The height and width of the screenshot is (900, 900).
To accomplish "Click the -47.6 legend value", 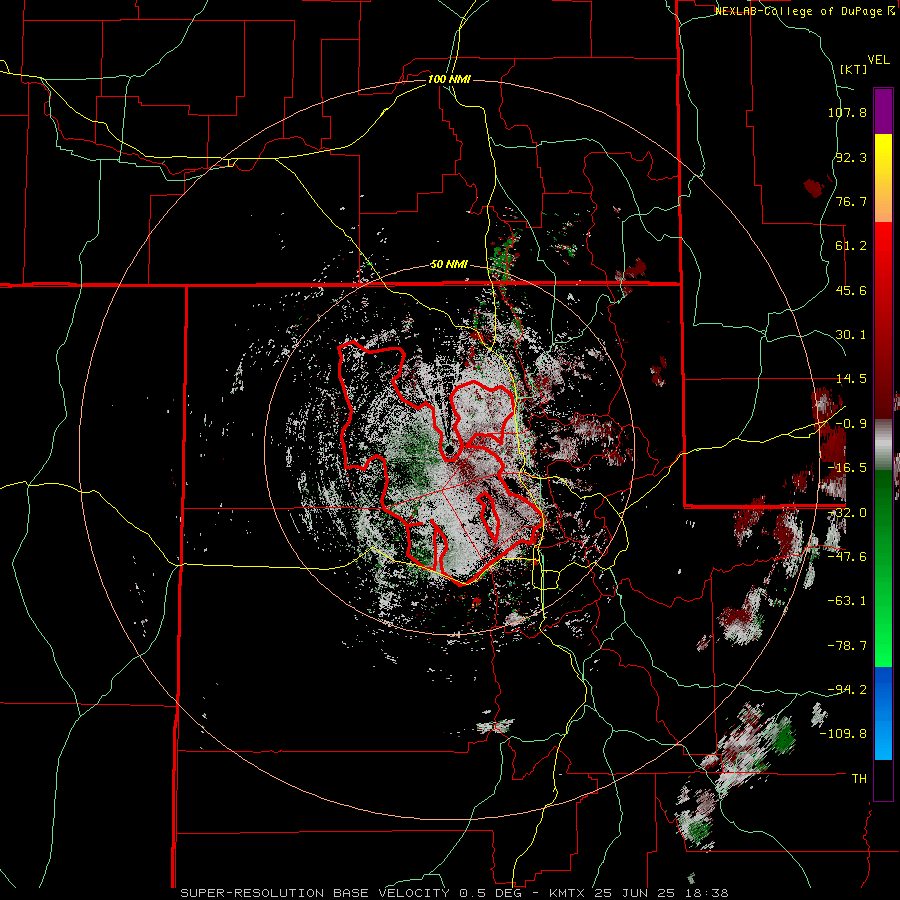I will 847,557.
